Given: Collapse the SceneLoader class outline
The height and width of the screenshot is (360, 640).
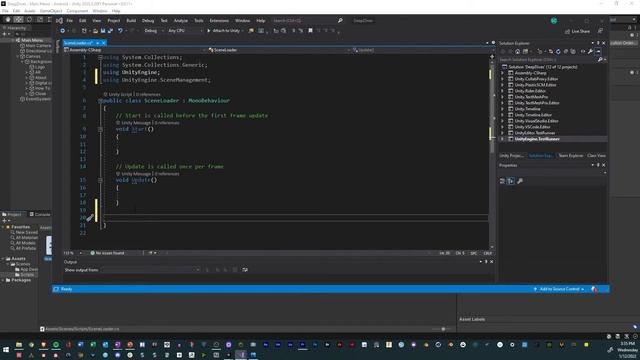Looking at the screenshot, I should point(100,101).
